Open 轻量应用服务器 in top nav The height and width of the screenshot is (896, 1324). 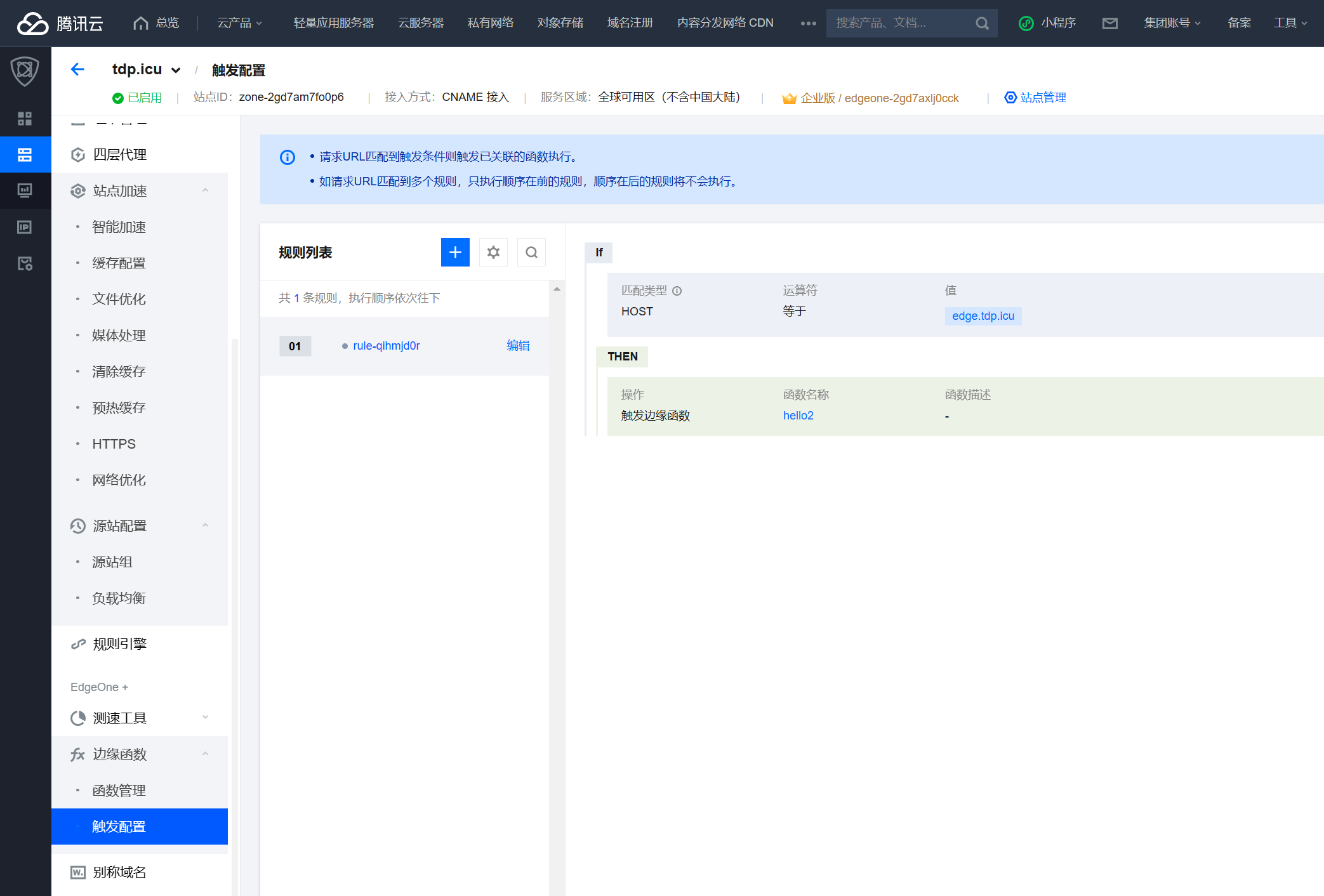(x=333, y=23)
